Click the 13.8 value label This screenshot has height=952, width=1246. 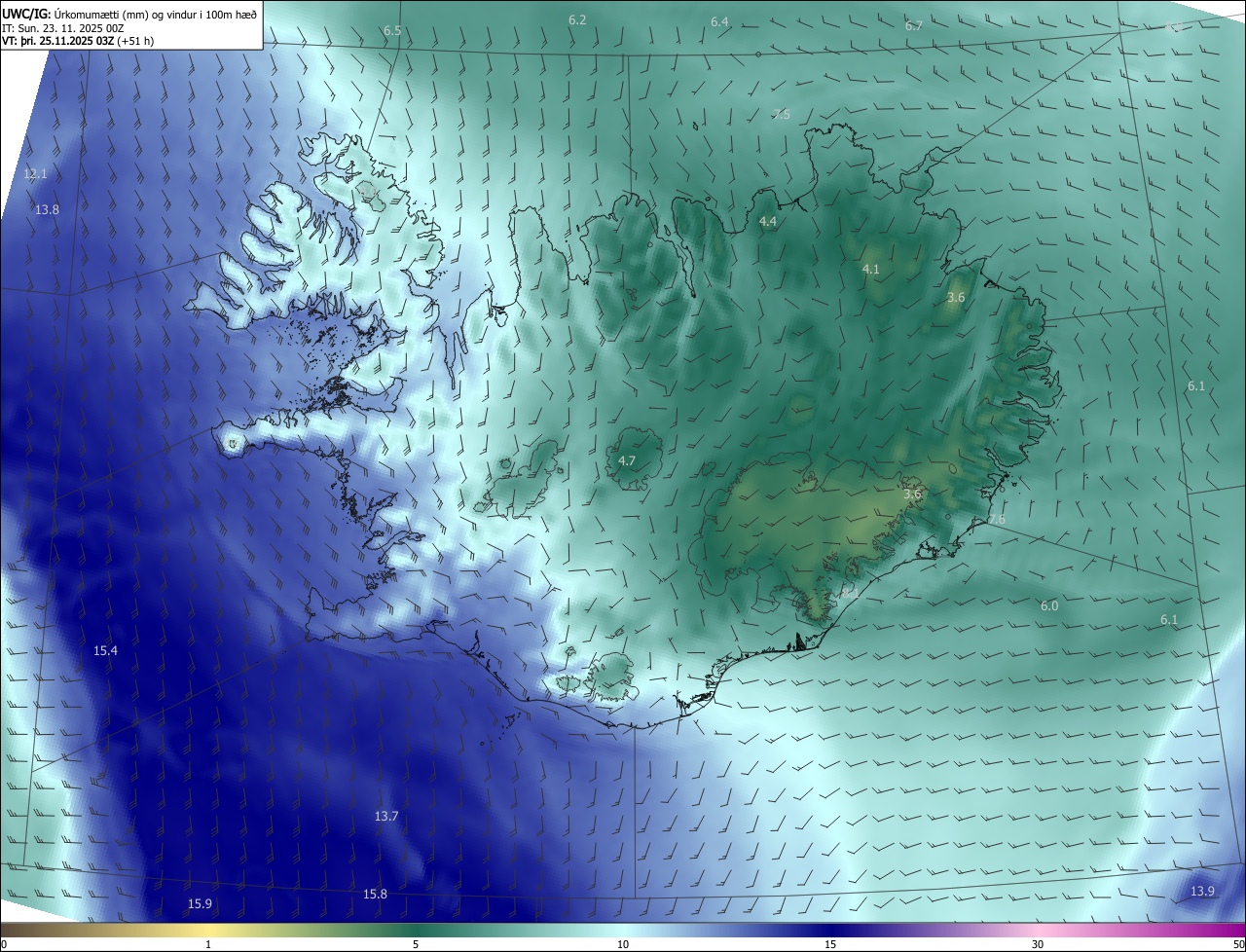point(47,209)
